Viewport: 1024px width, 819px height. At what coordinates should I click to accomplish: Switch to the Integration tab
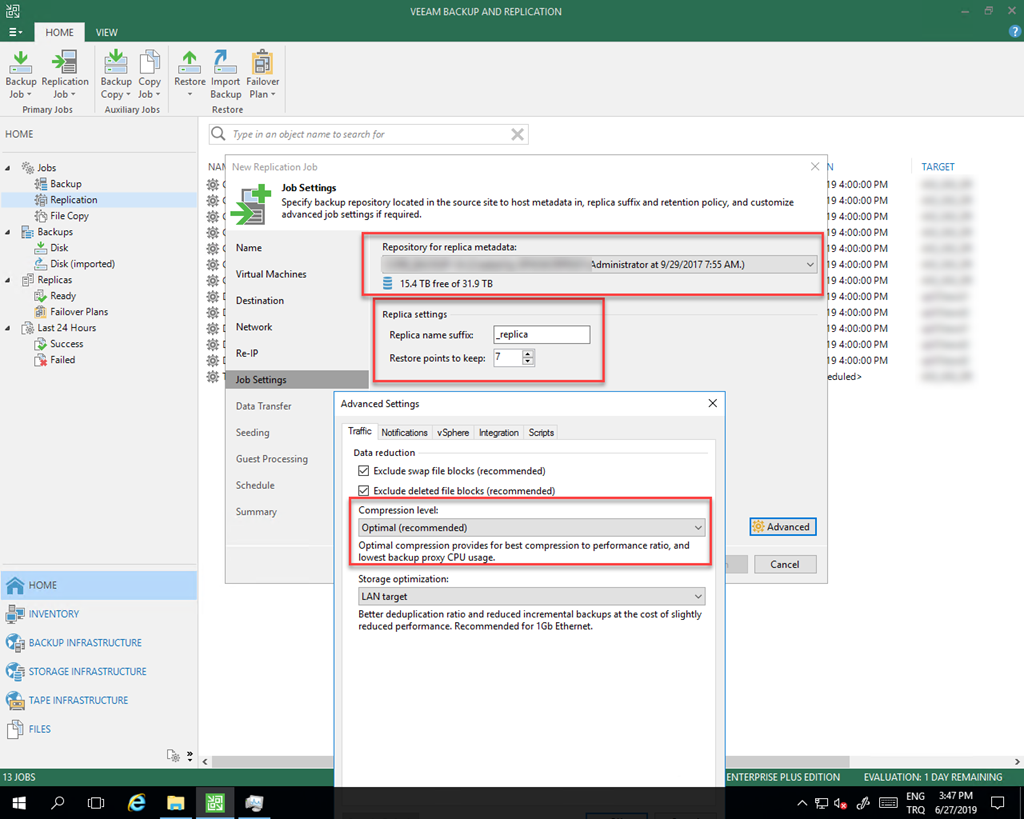499,432
